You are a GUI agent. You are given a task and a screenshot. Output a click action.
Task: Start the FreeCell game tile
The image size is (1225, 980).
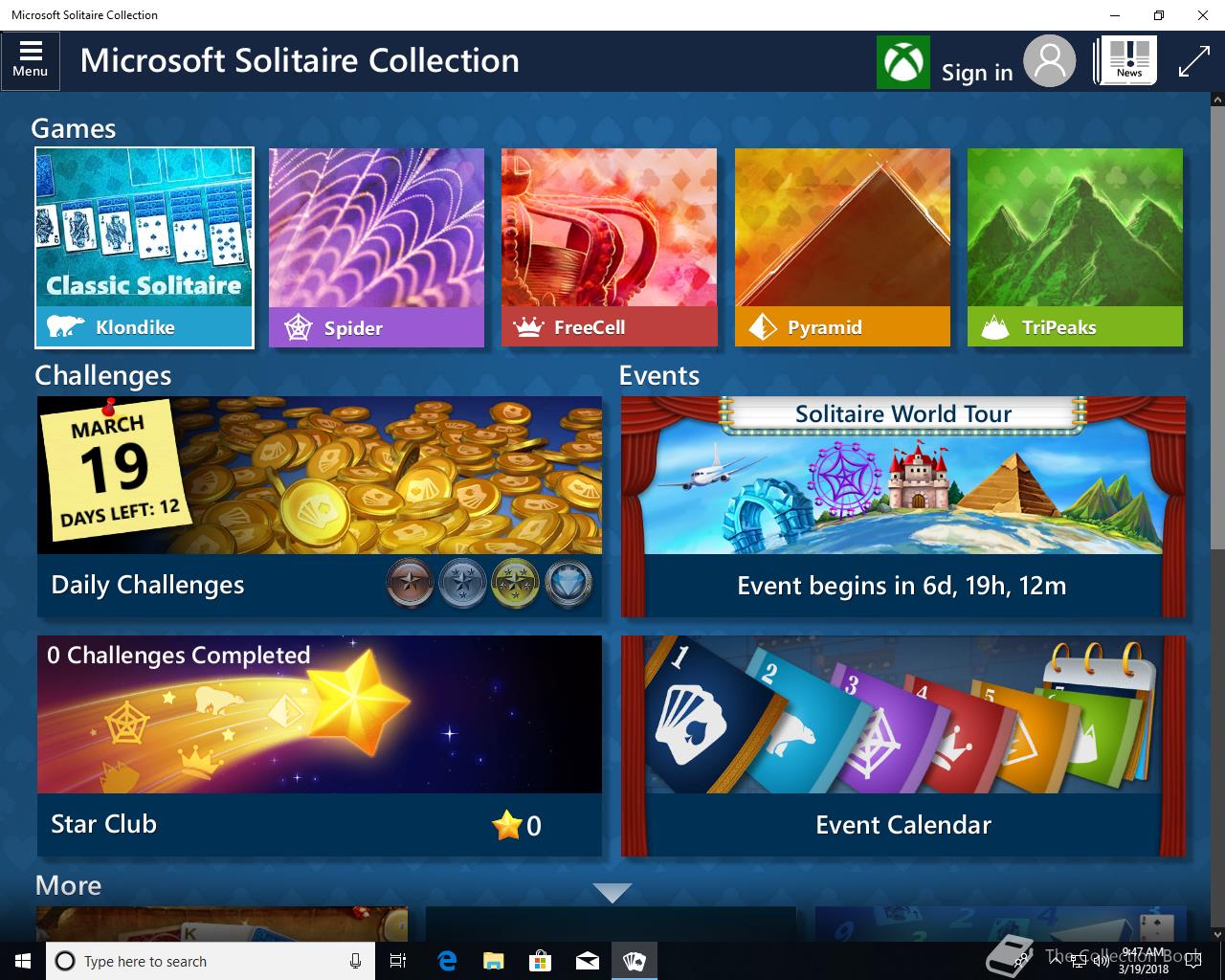pos(609,248)
